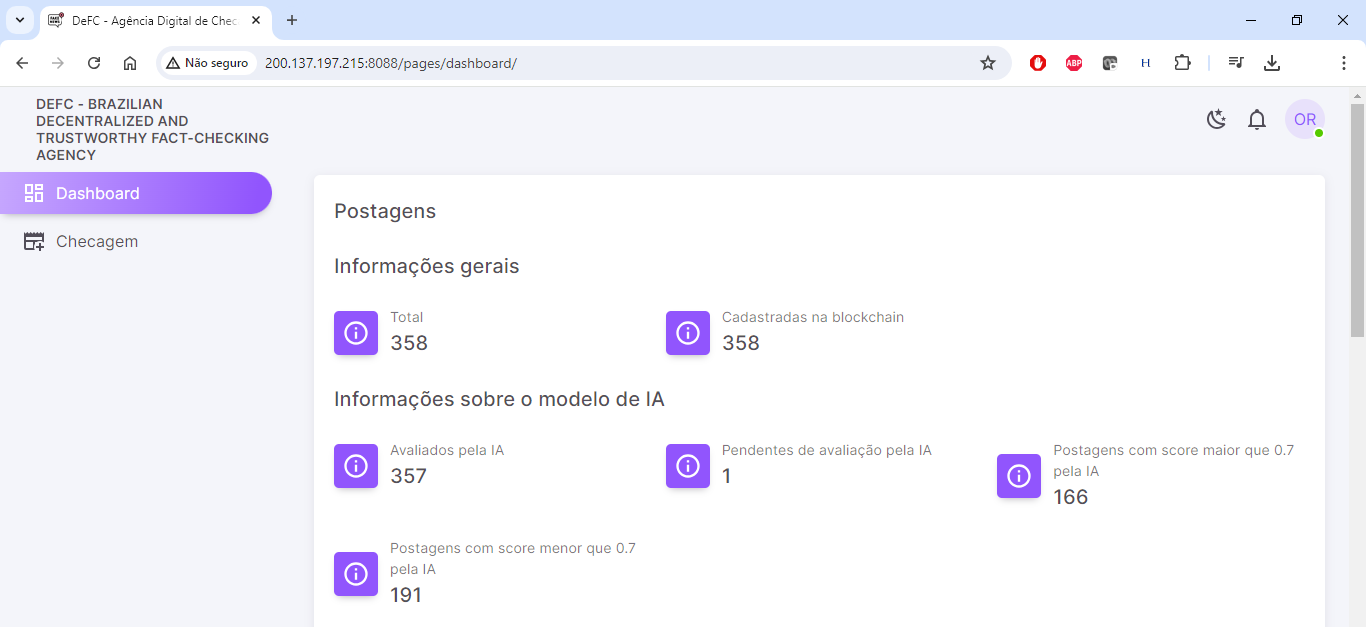Click the page vertical scrollbar
The image size is (1368, 627).
(x=1357, y=220)
